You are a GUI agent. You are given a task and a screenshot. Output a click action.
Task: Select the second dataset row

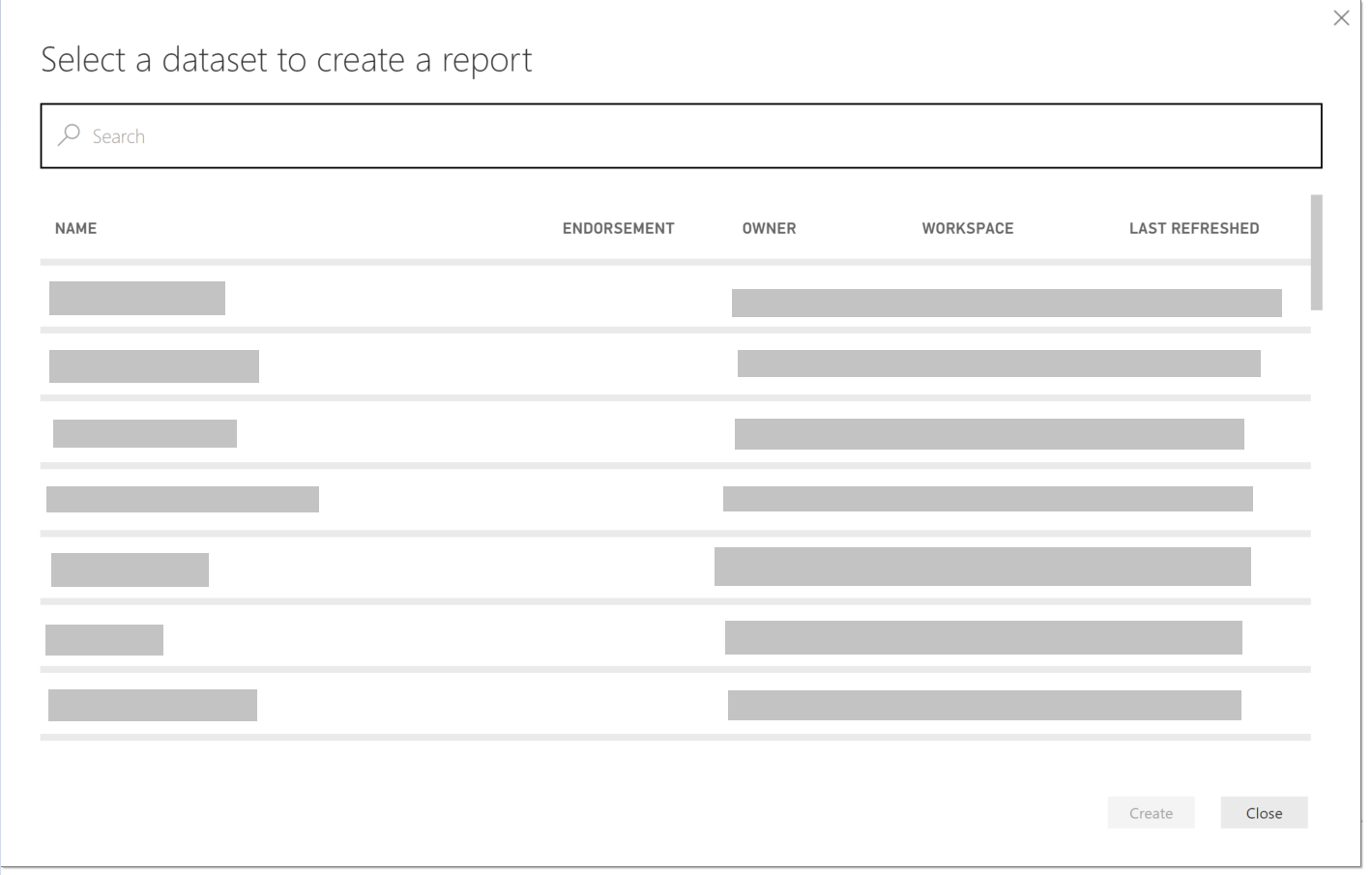point(387,365)
